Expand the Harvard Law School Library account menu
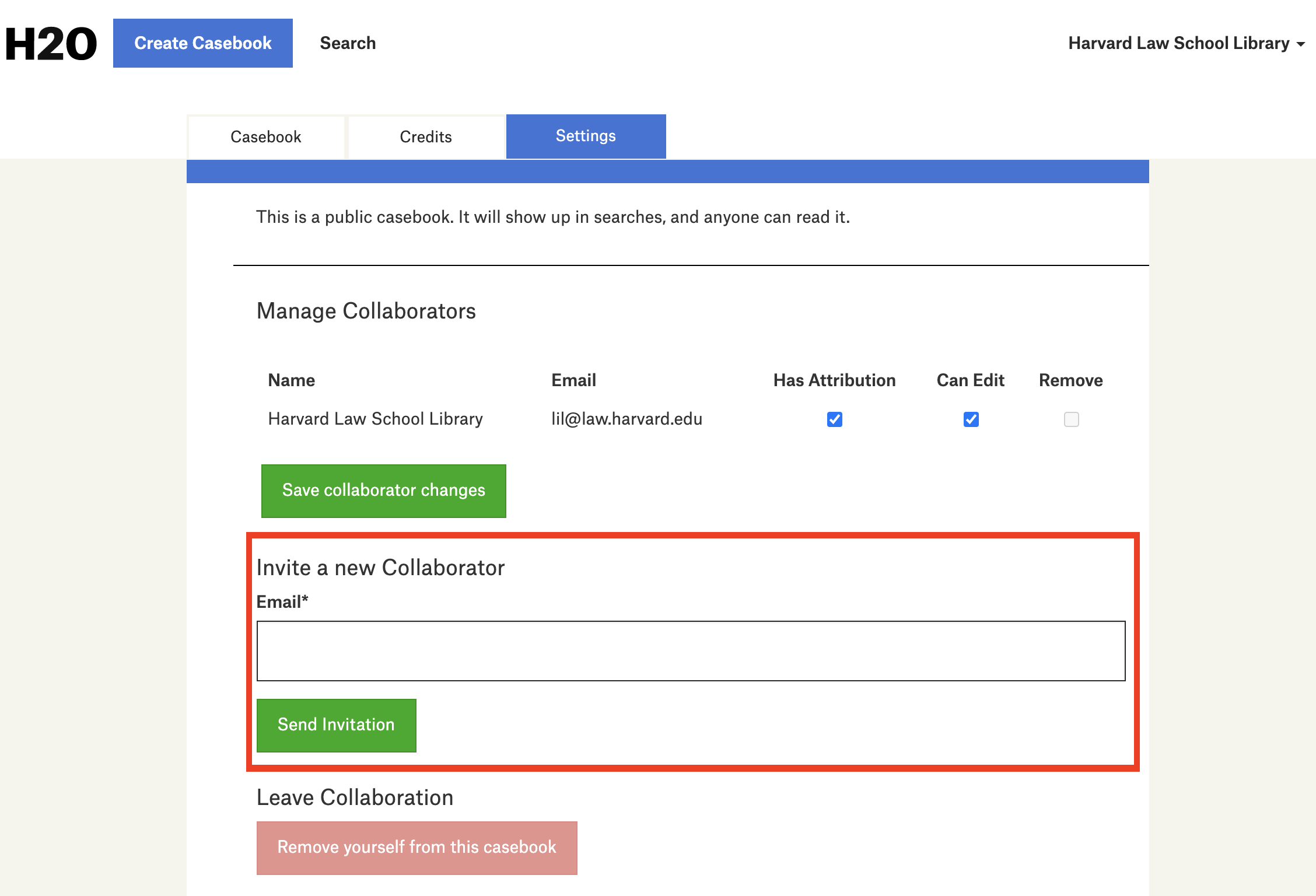Image resolution: width=1316 pixels, height=896 pixels. click(x=1186, y=43)
